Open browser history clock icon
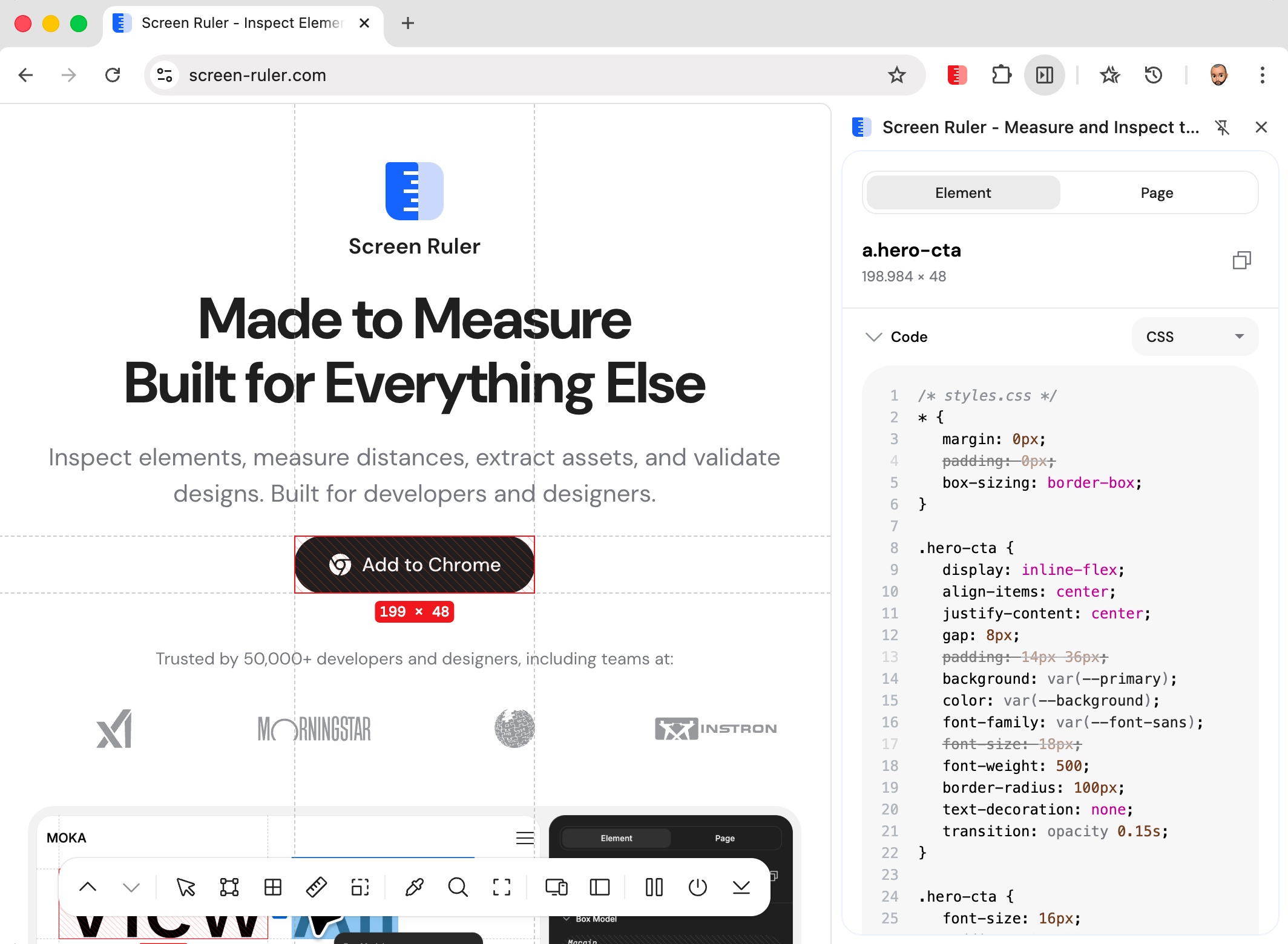Screen dimensions: 1288x944 [x=1154, y=75]
